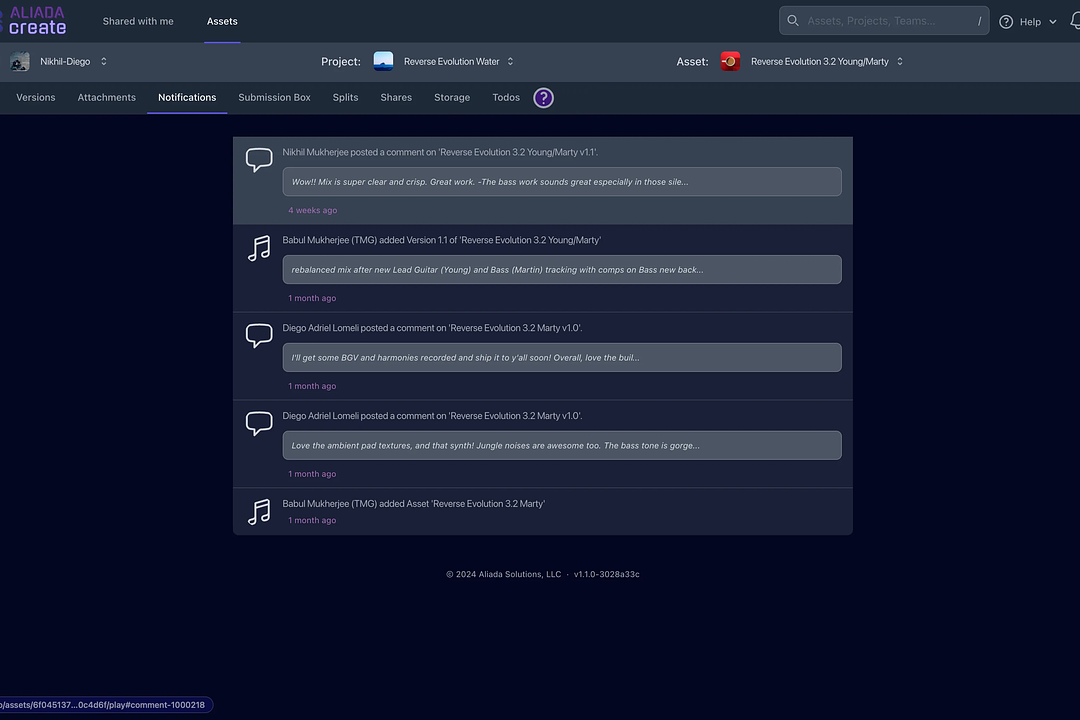The height and width of the screenshot is (720, 1080).
Task: Go to the Splits tab
Action: [345, 98]
